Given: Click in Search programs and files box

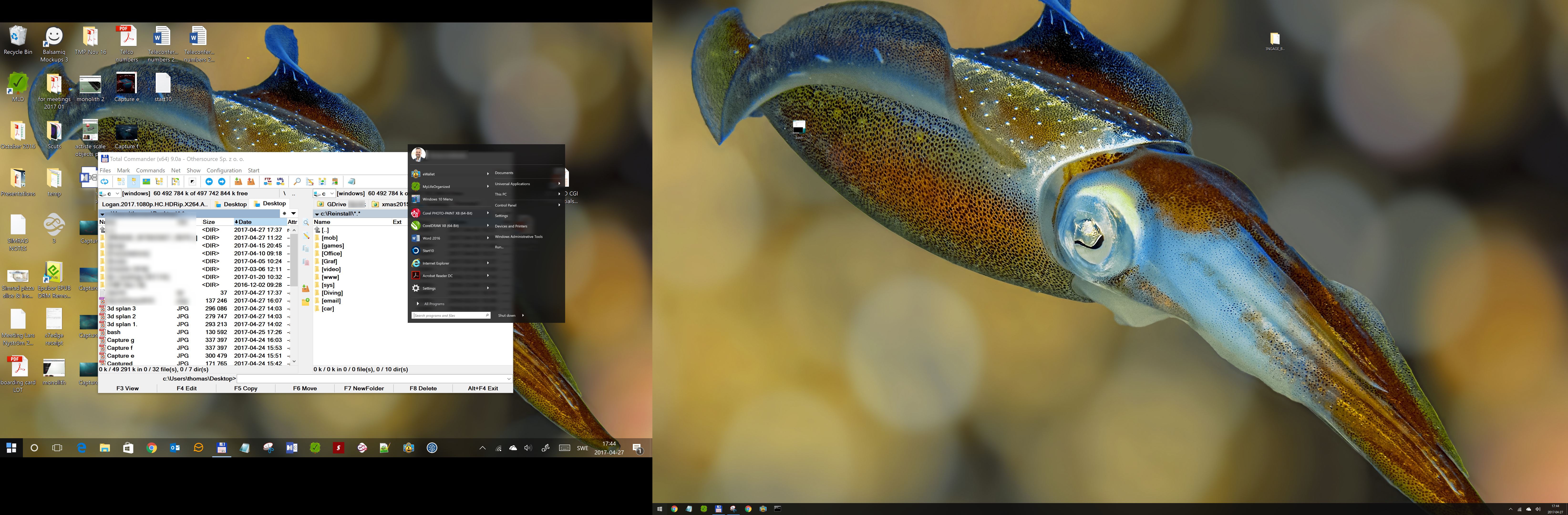Looking at the screenshot, I should click(x=451, y=315).
